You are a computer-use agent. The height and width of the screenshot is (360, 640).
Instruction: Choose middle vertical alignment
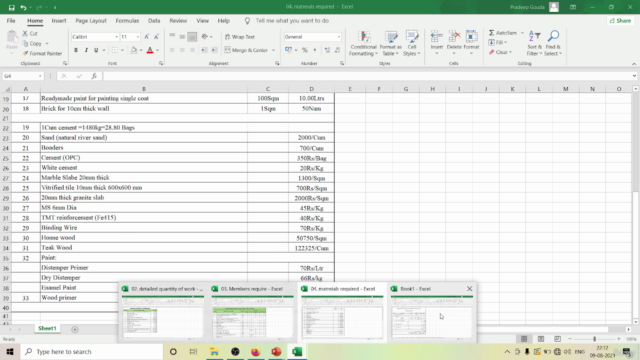click(x=182, y=37)
